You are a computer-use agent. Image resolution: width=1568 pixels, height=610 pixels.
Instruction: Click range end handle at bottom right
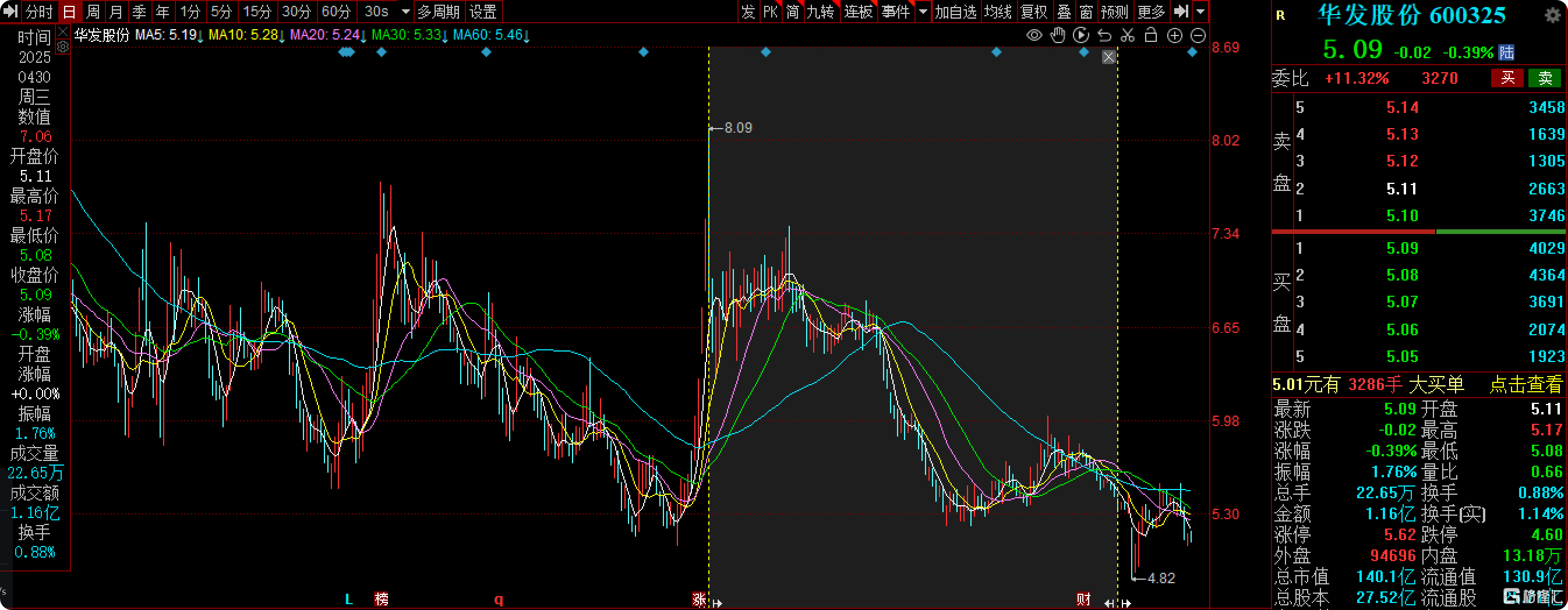tap(1125, 604)
